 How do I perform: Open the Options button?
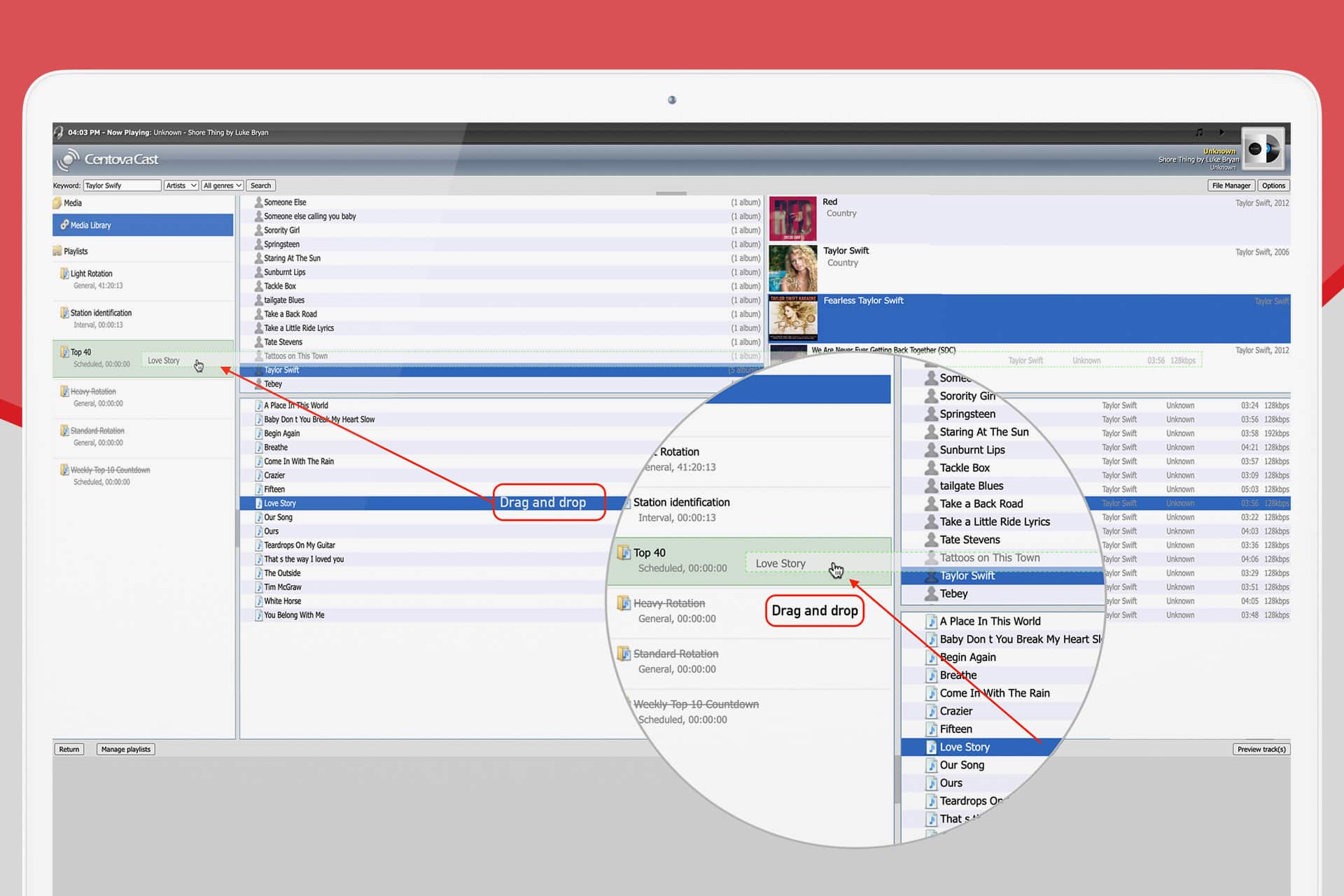coord(1273,185)
